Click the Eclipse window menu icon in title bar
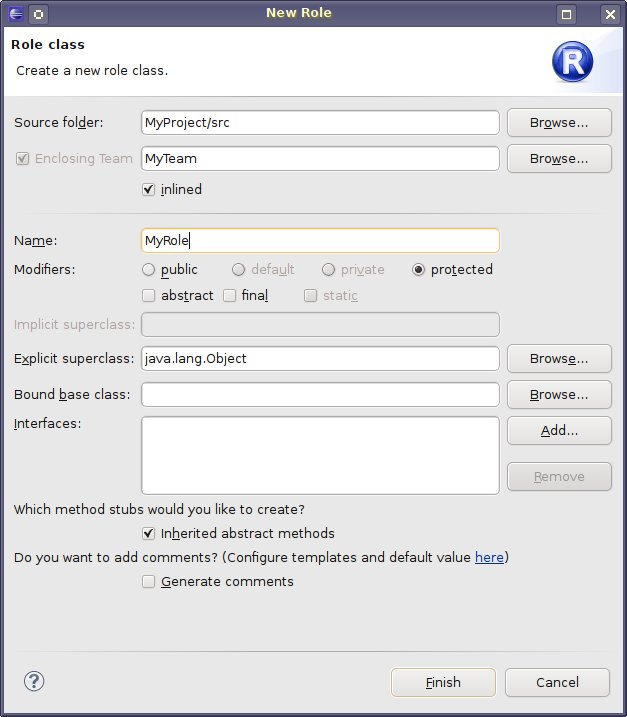 click(x=16, y=13)
